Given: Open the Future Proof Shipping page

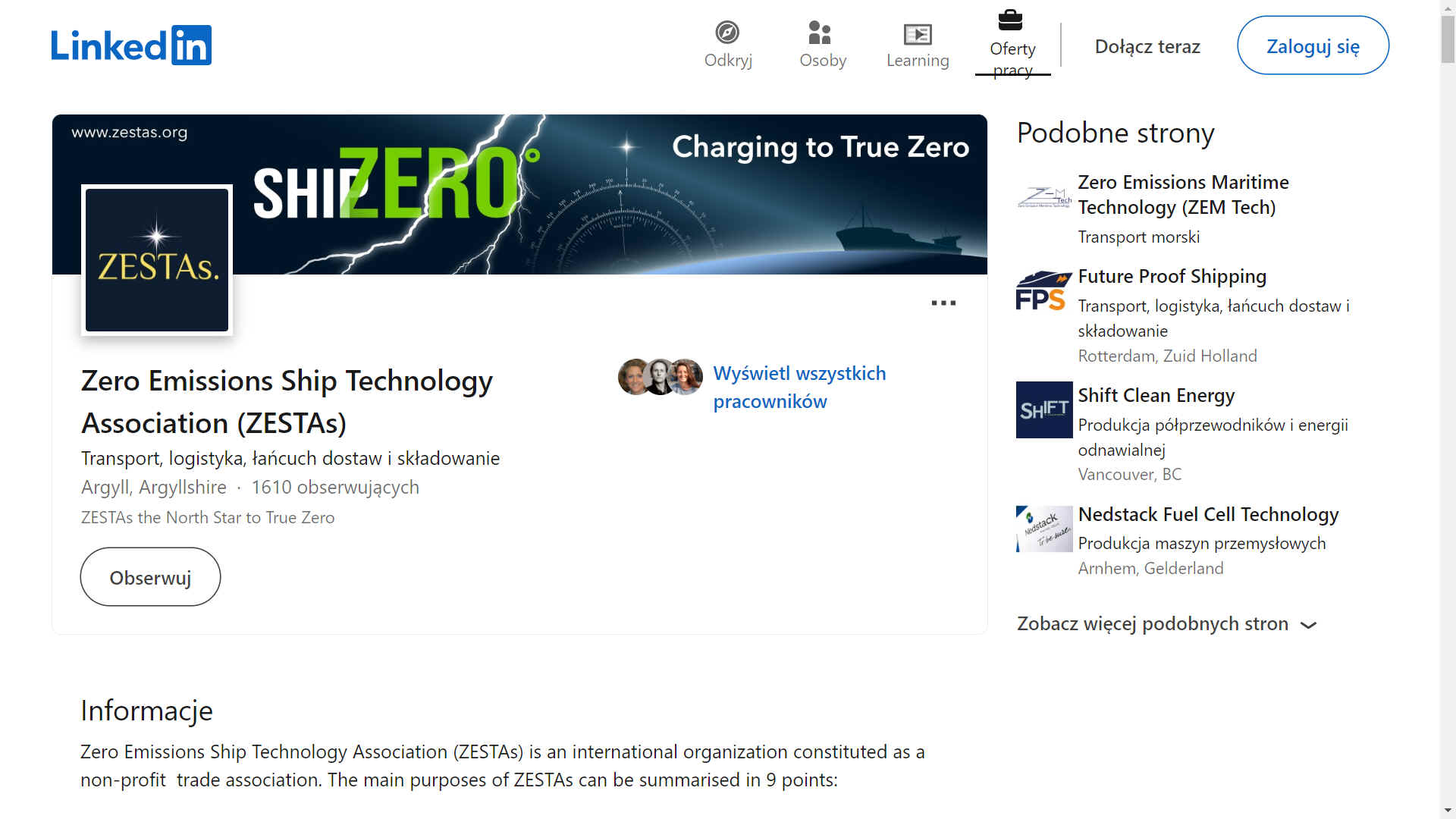Looking at the screenshot, I should [1172, 276].
